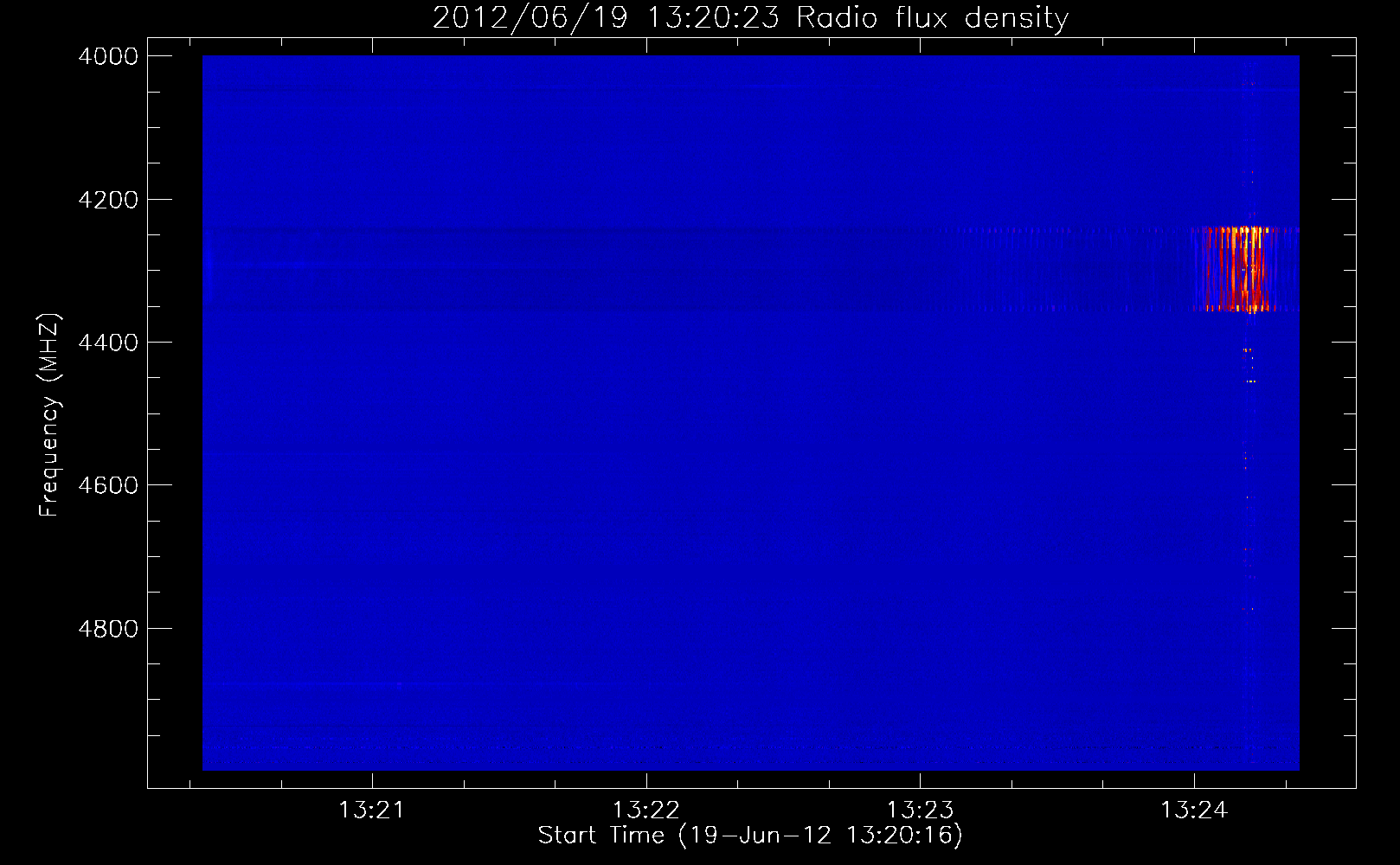Image resolution: width=1400 pixels, height=865 pixels.
Task: Click the "Frequency (MHZ)" y-axis label
Action: coord(49,415)
